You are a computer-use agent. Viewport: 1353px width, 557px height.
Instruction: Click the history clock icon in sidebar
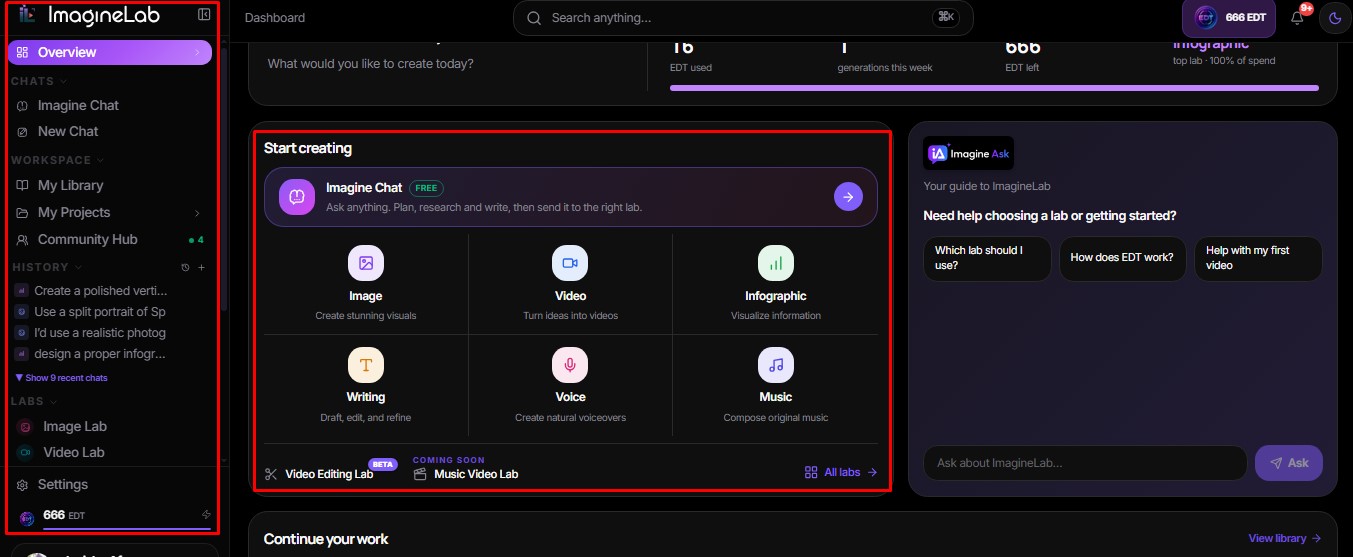[x=185, y=268]
